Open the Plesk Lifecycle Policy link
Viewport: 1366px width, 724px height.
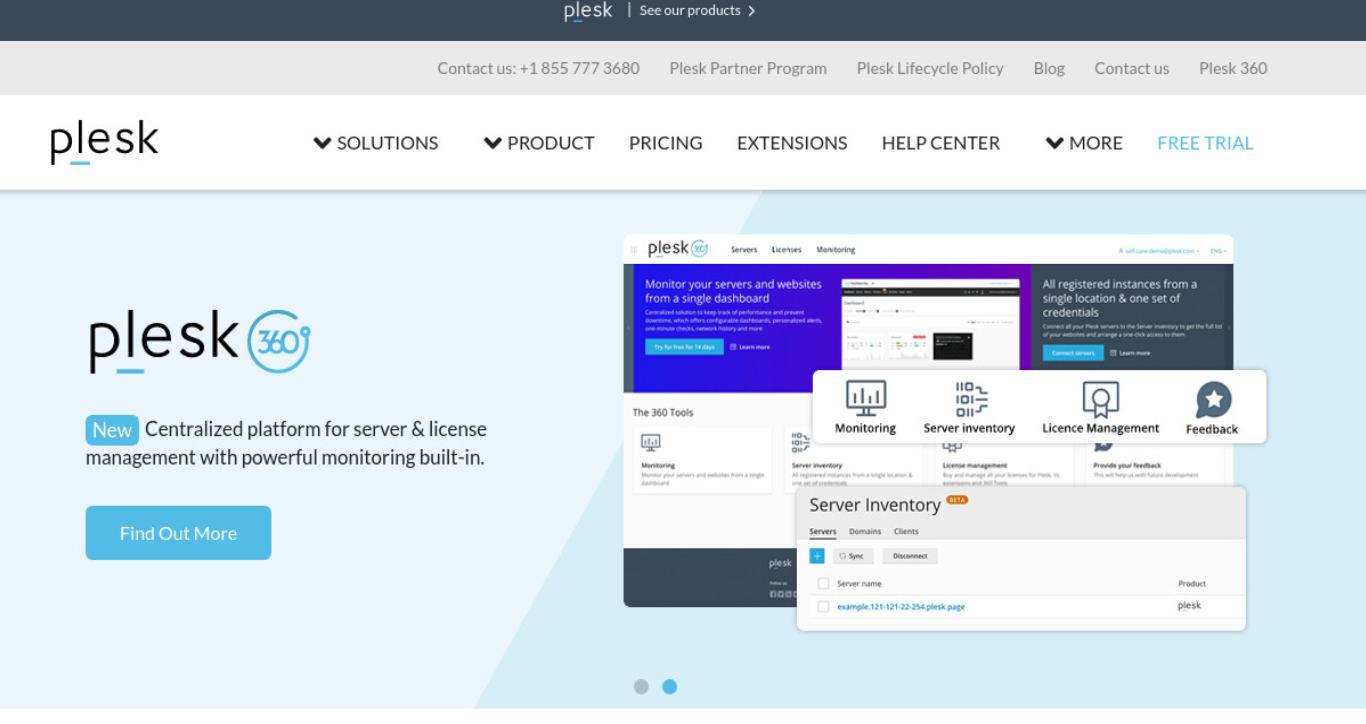(x=930, y=68)
